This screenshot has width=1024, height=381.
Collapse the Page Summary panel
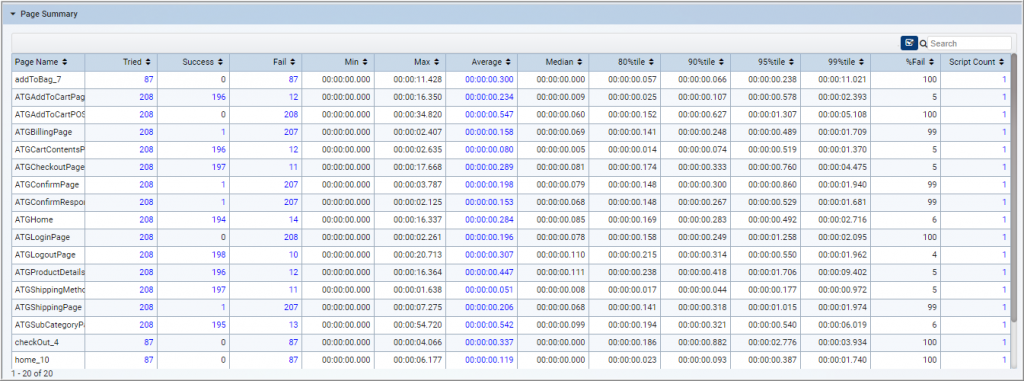point(12,14)
